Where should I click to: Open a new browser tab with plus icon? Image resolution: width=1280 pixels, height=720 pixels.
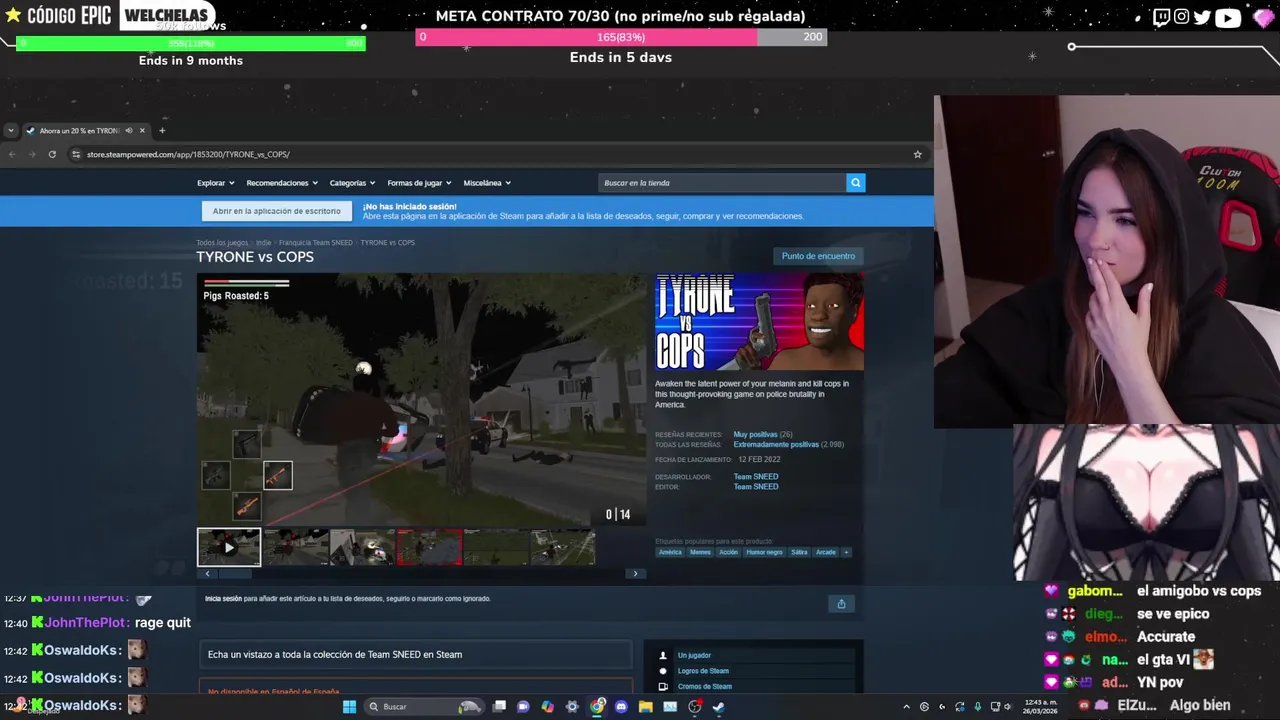click(x=162, y=130)
